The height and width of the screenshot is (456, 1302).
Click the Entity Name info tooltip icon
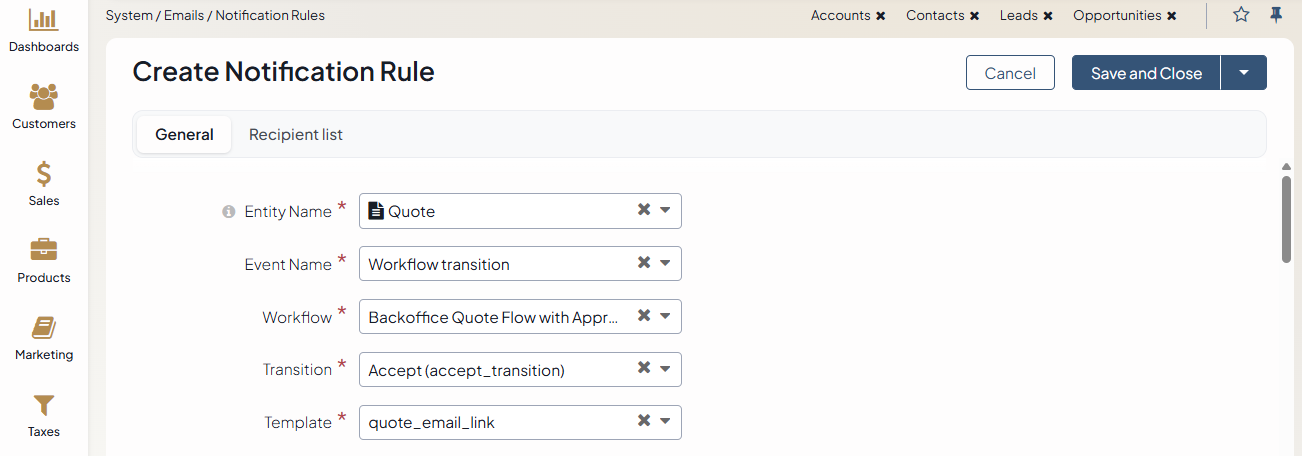coord(228,212)
